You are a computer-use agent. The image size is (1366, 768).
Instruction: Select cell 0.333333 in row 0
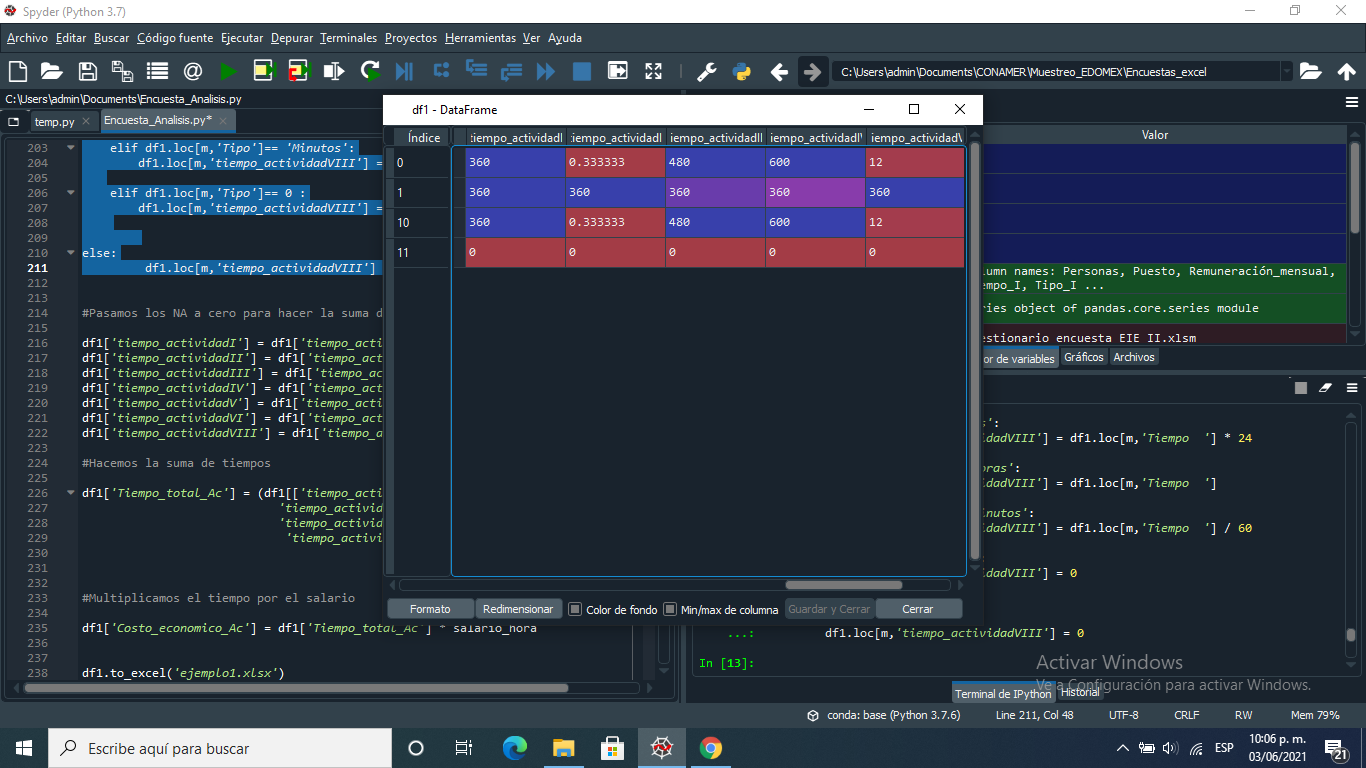pyautogui.click(x=615, y=162)
